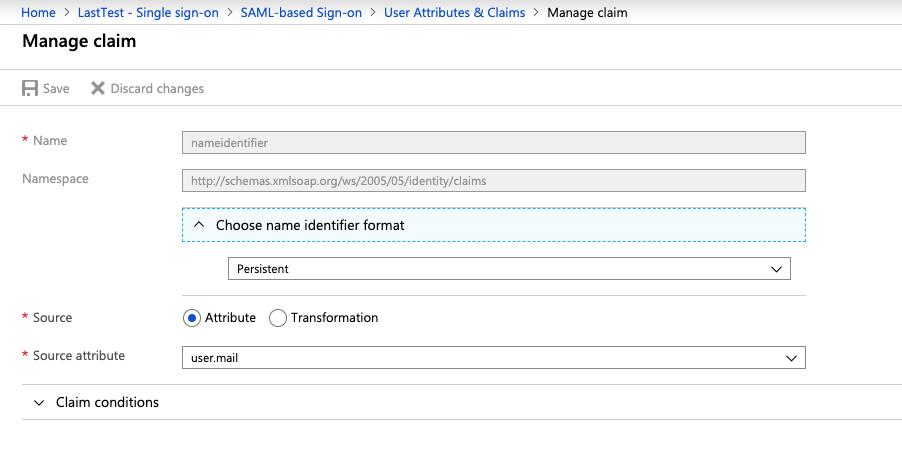
Task: Select the Attribute source radio button
Action: point(192,318)
